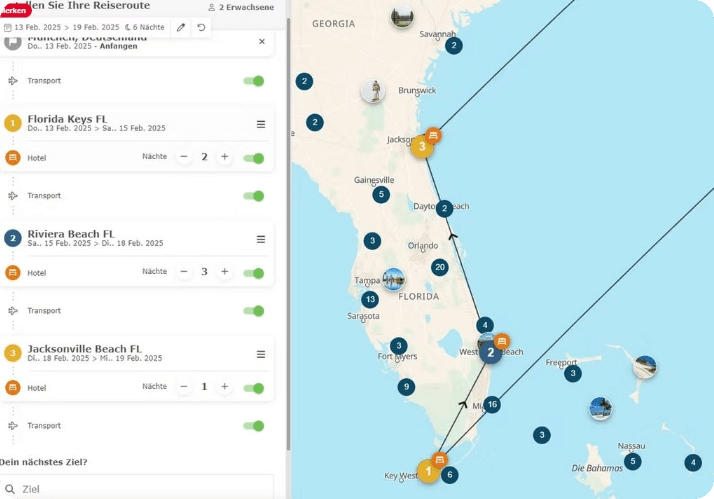The image size is (714, 499).
Task: Click orange hotel marker near West Palm Beach
Action: (x=502, y=341)
